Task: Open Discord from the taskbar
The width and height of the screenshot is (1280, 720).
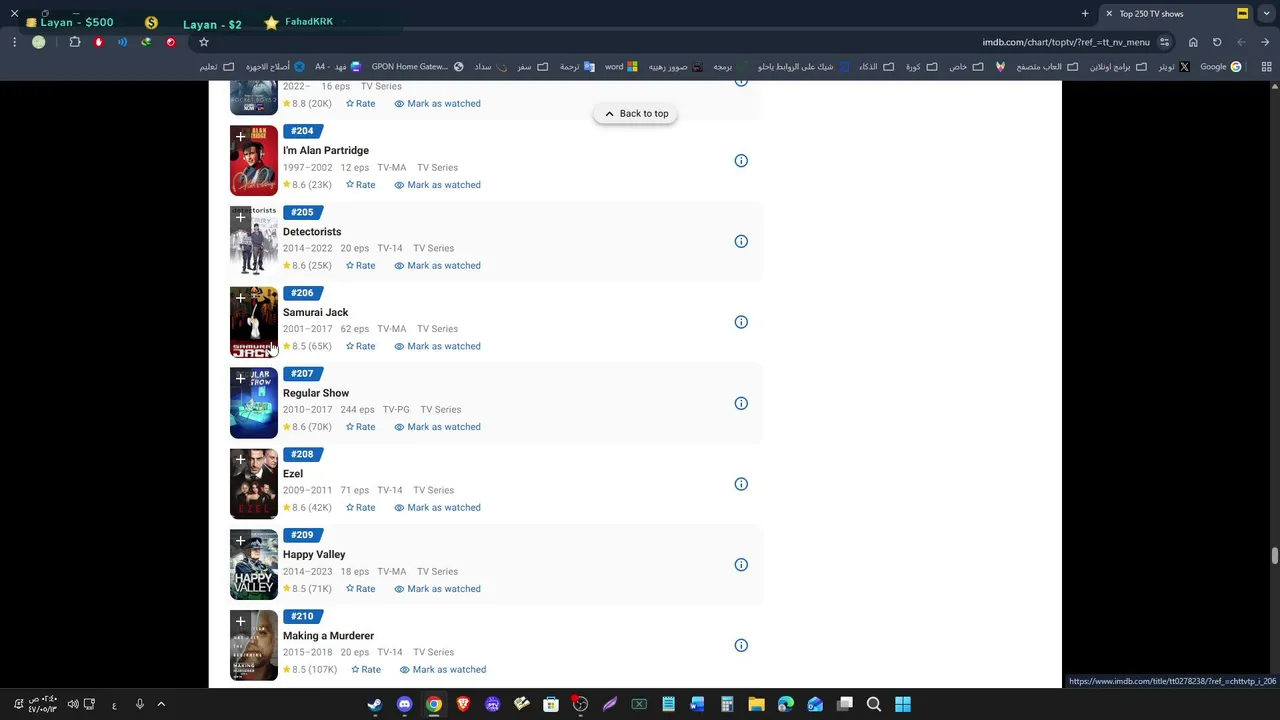Action: [x=404, y=704]
